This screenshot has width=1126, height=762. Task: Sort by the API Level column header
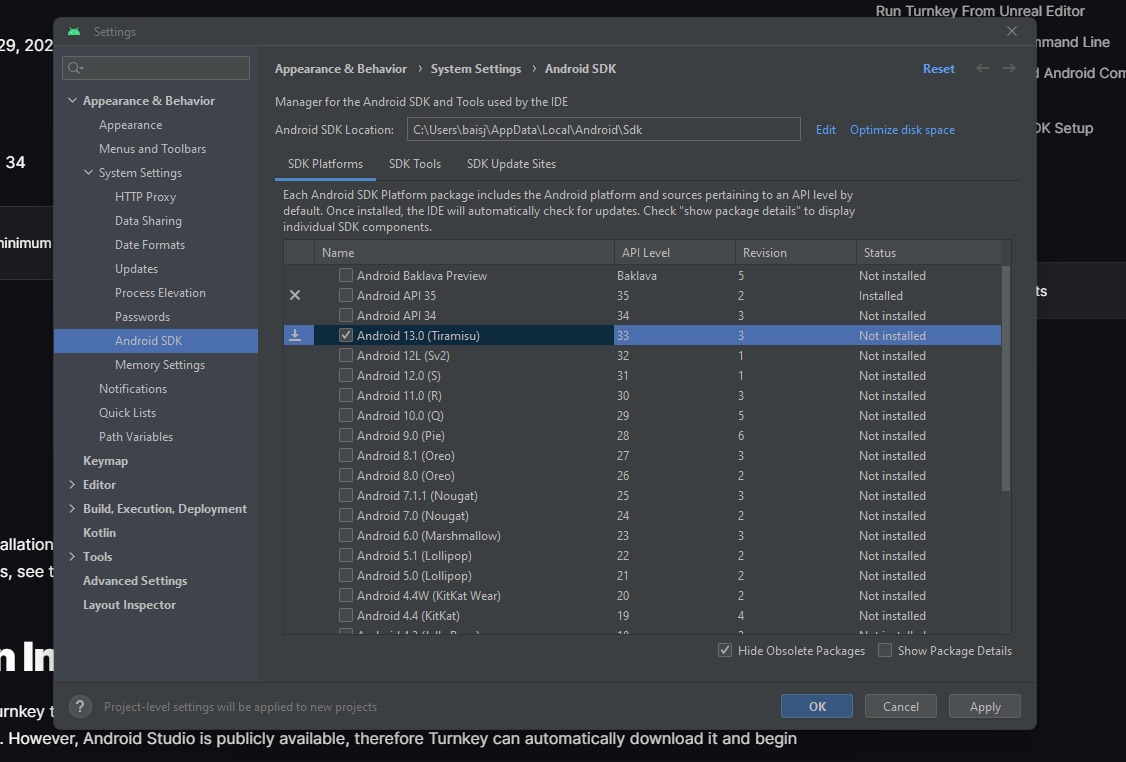click(674, 253)
